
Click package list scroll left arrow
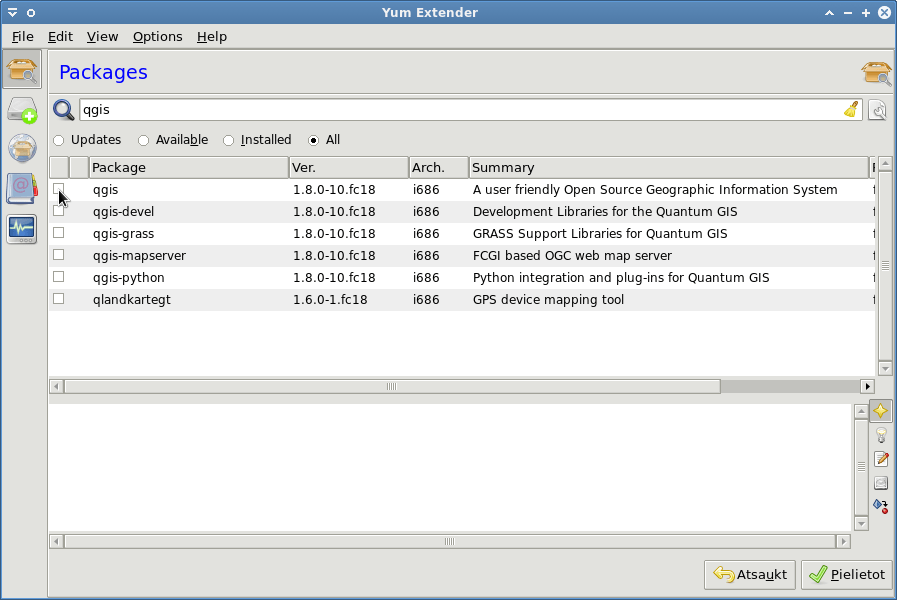click(x=56, y=387)
